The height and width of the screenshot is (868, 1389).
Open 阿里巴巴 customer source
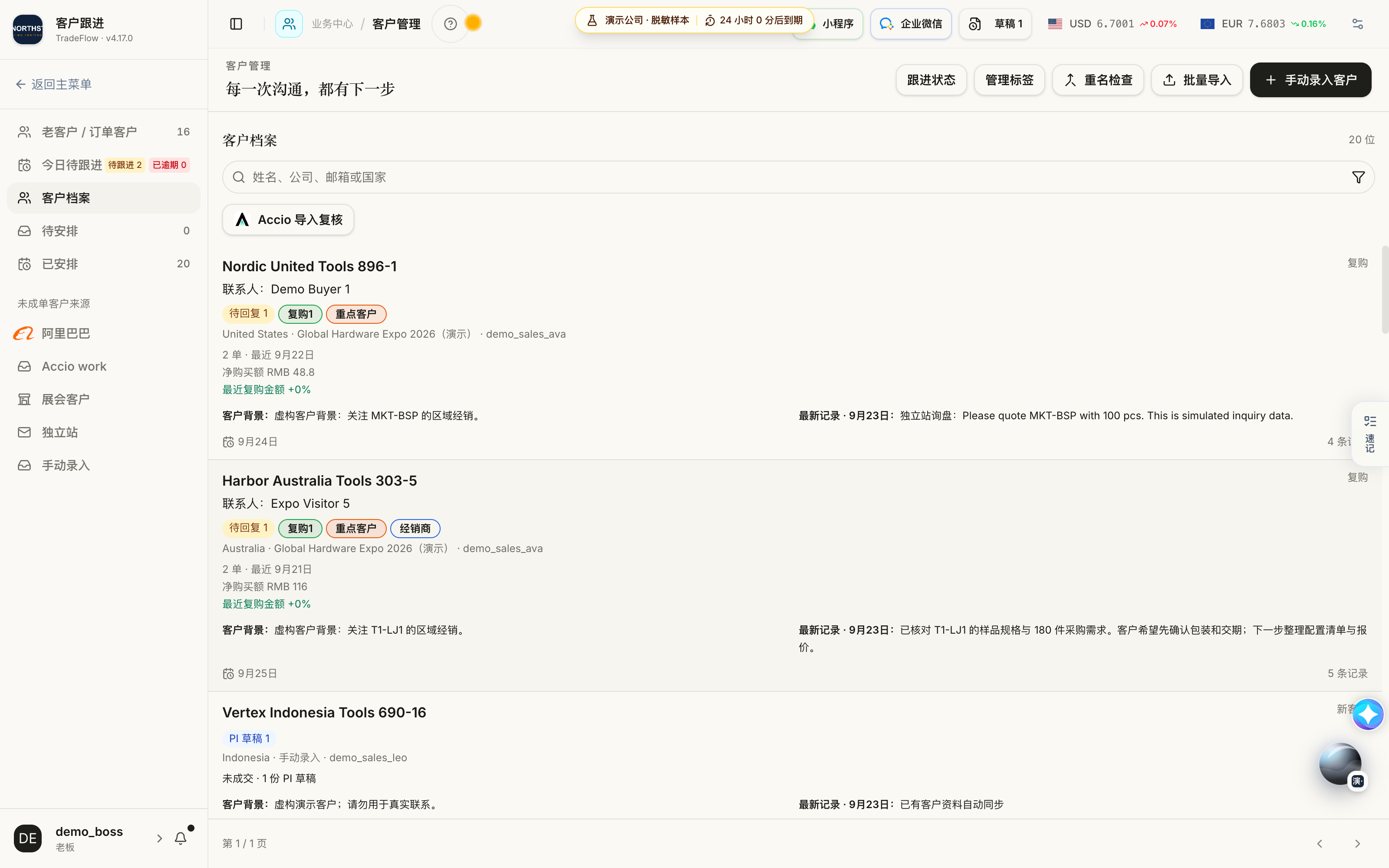(104, 334)
